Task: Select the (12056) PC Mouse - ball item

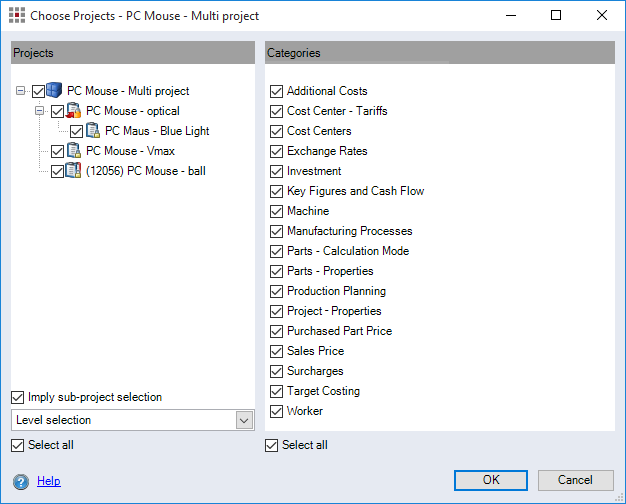Action: click(146, 171)
